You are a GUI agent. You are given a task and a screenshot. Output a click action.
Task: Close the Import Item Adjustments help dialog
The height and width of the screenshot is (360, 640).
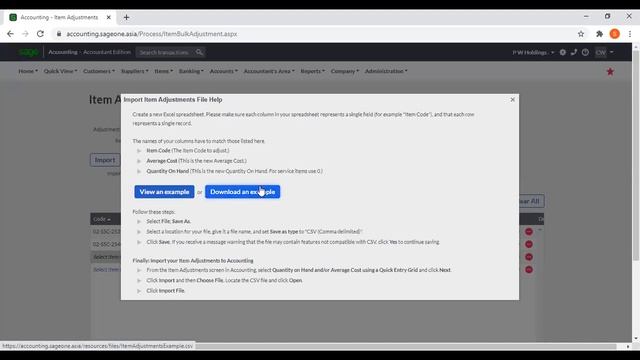pyautogui.click(x=512, y=100)
